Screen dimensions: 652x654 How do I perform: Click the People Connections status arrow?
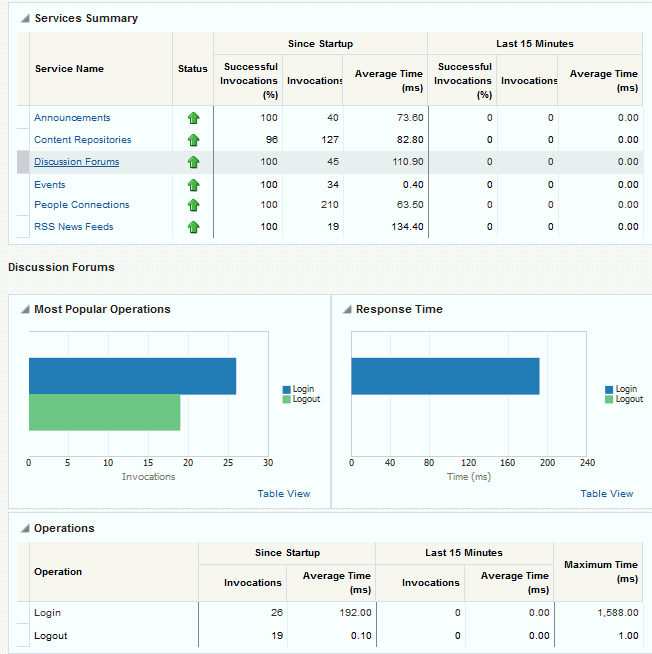click(x=193, y=205)
